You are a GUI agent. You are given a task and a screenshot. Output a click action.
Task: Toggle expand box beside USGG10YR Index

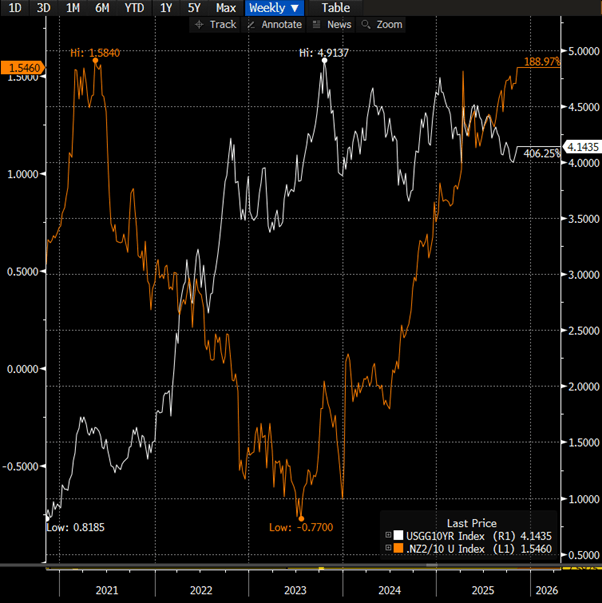388,537
